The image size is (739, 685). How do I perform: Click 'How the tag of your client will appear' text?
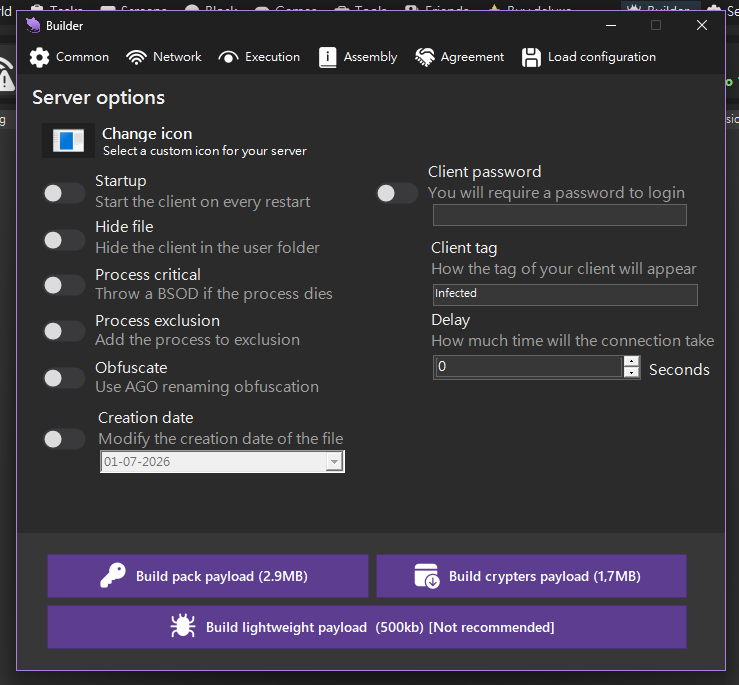564,269
